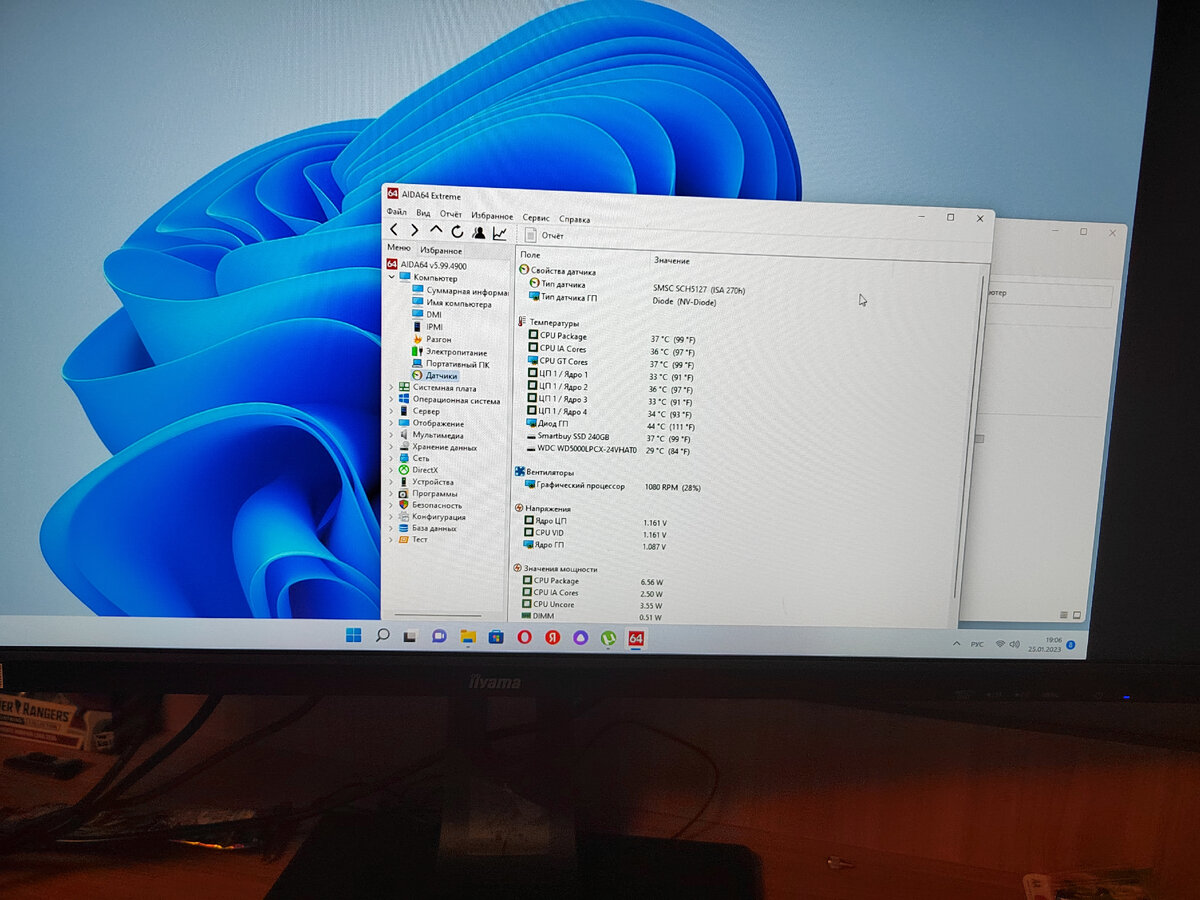Click the Тест tree icon

[x=403, y=540]
